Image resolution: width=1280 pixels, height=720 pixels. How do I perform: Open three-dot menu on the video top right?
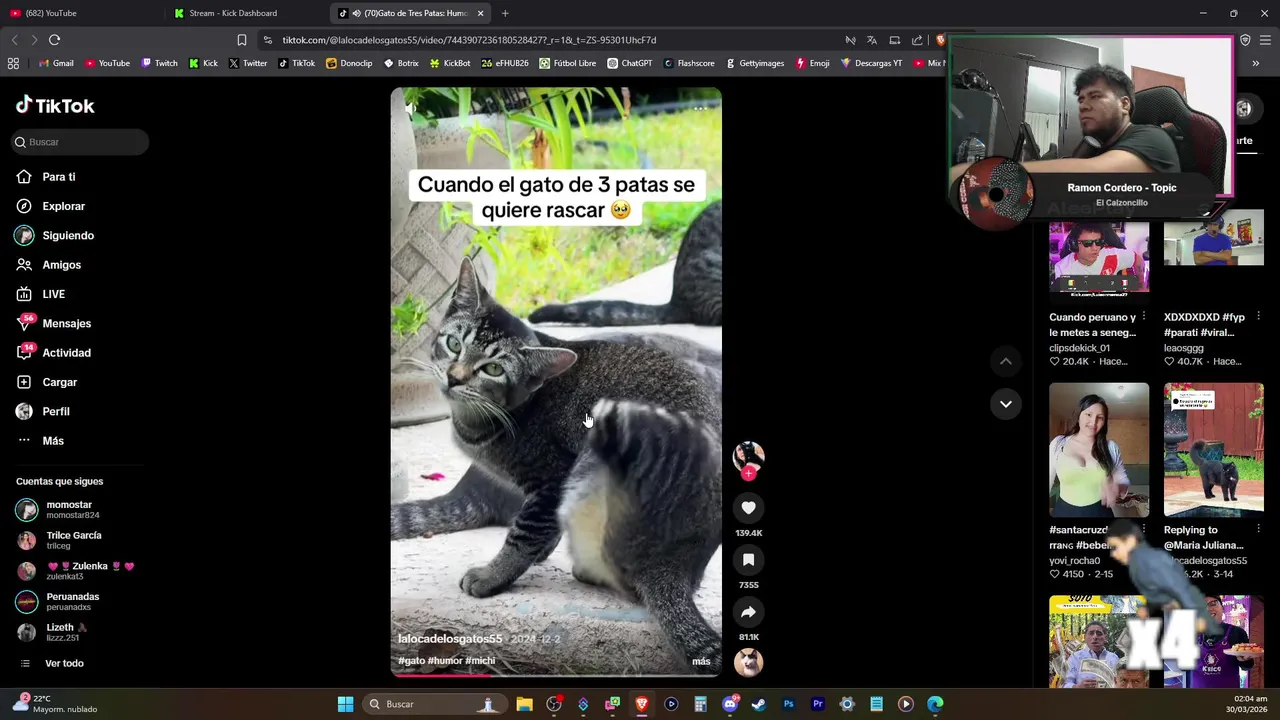pyautogui.click(x=700, y=108)
